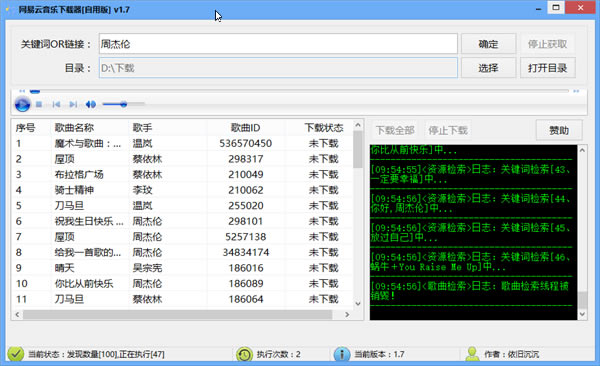
Task: Click the 执行次数：2 status text
Action: coord(278,355)
